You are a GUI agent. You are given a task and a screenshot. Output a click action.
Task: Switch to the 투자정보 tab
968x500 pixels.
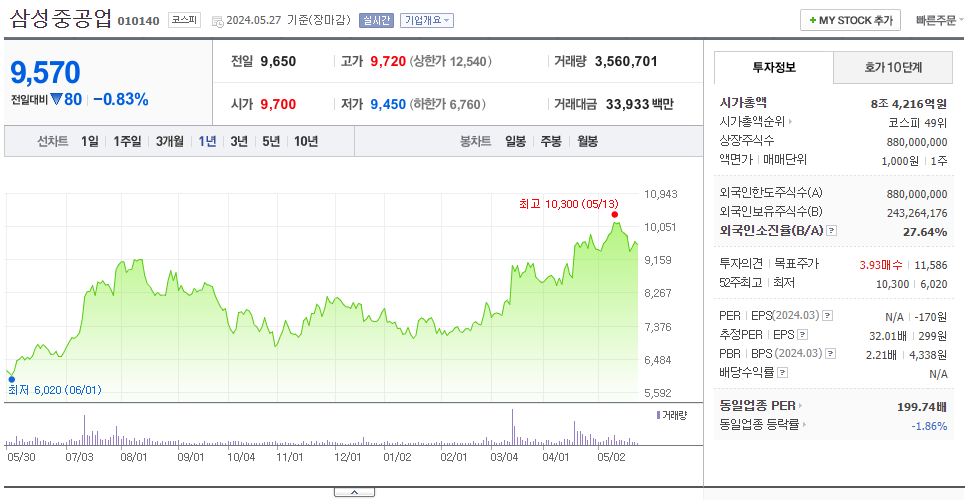point(774,67)
